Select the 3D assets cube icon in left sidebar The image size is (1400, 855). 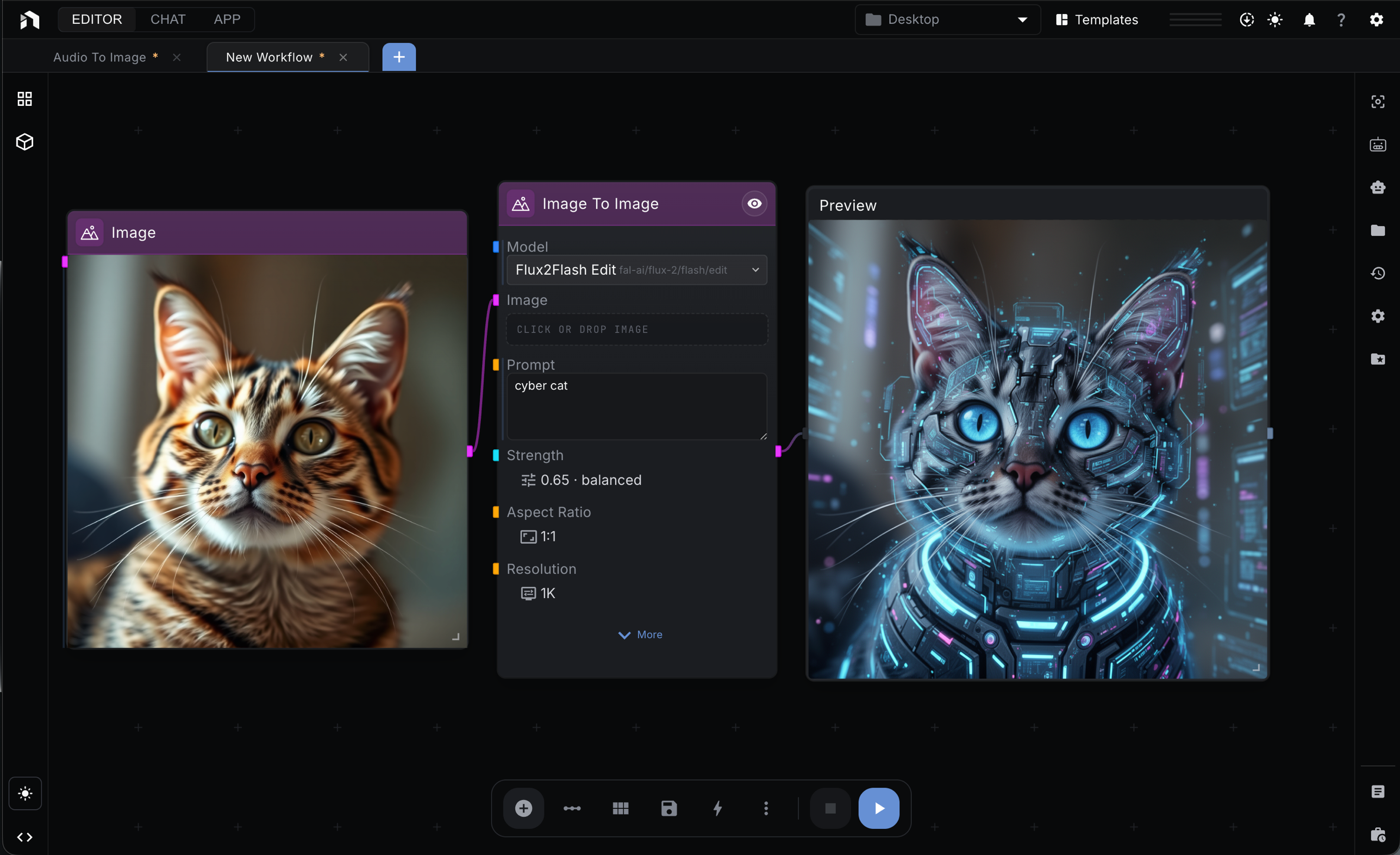point(24,142)
